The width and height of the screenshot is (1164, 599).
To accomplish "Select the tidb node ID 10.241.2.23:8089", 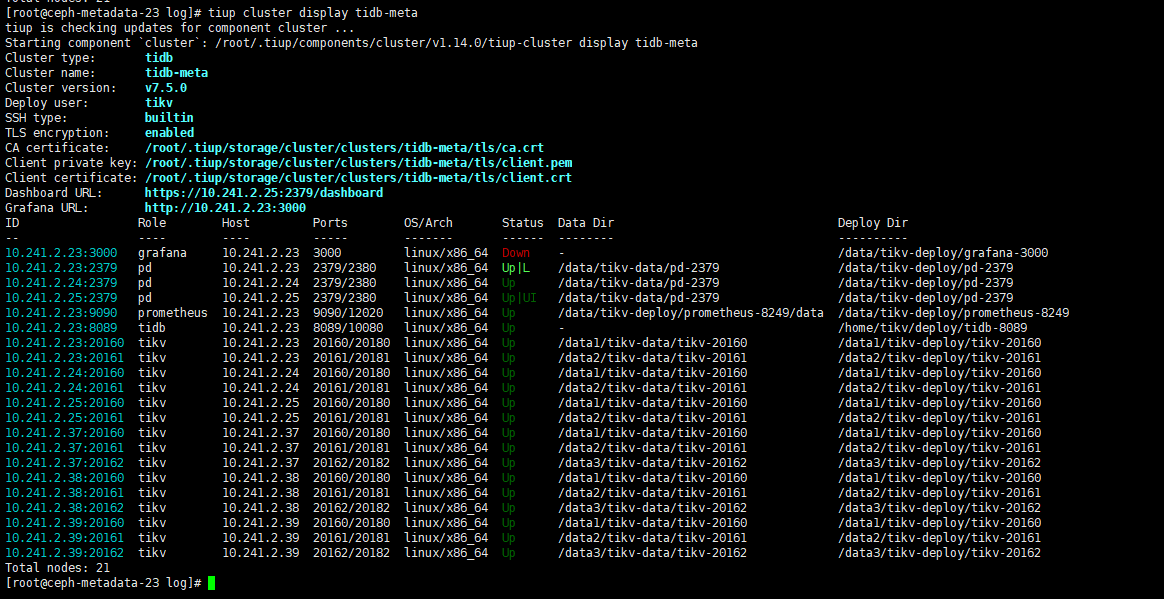I will pos(61,328).
